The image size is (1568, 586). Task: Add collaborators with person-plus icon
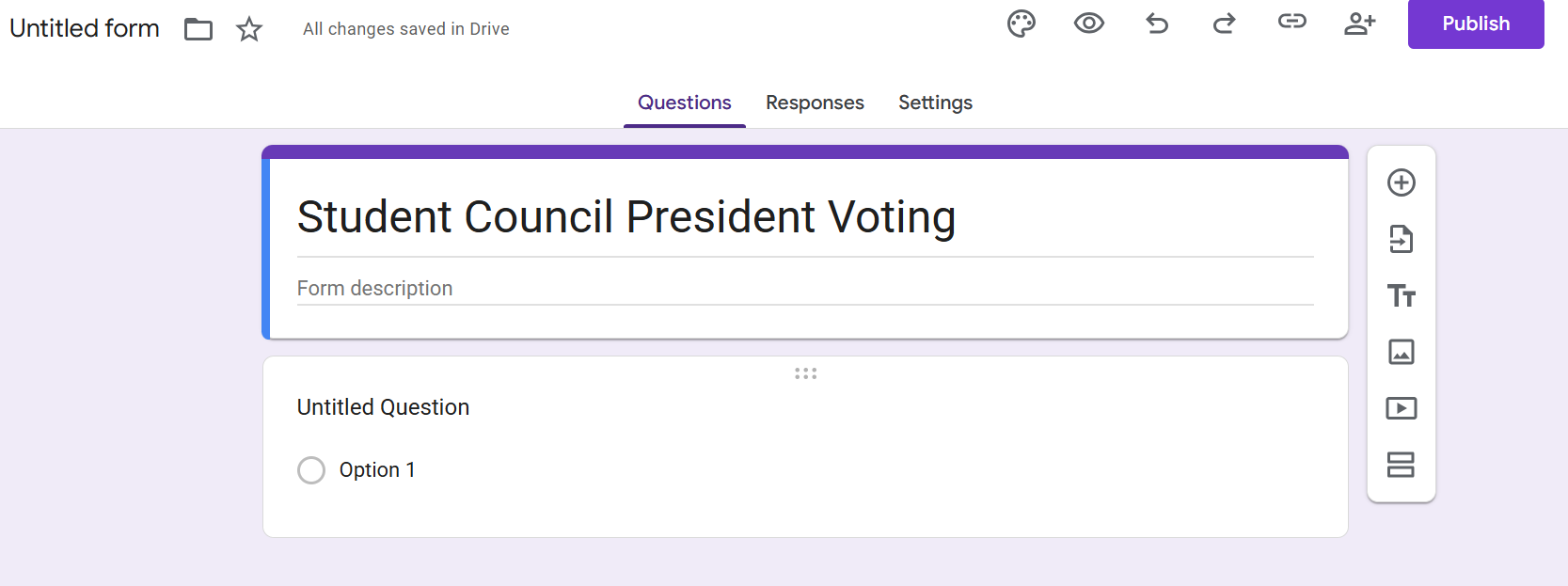click(1359, 24)
